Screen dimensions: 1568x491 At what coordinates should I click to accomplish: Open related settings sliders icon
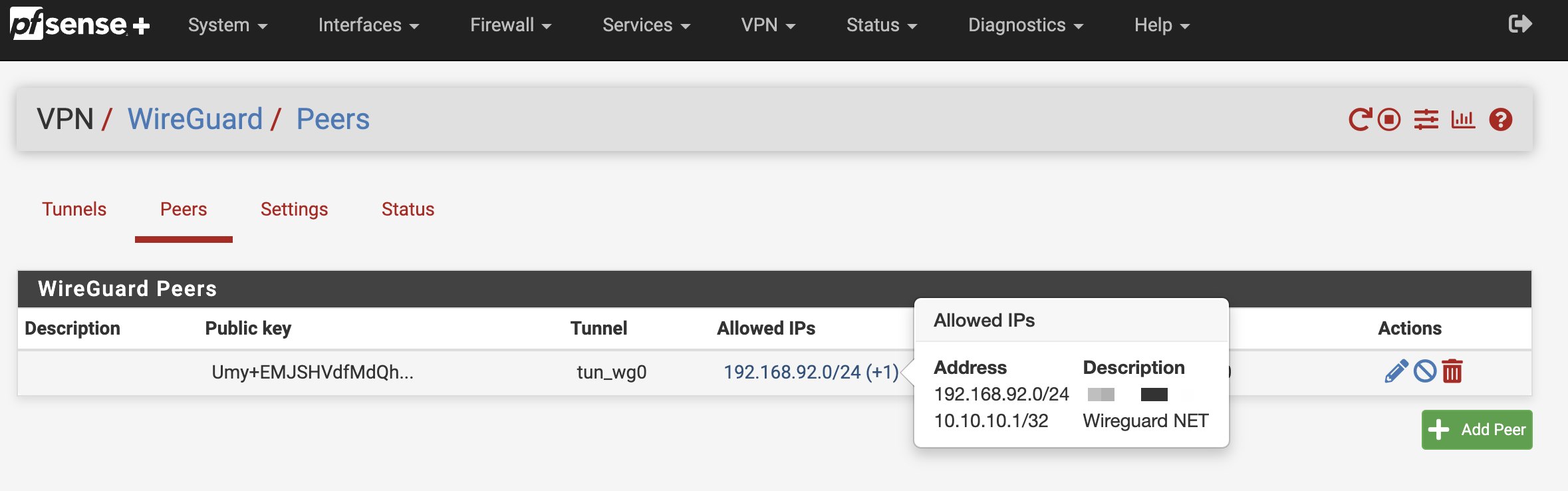click(1426, 120)
